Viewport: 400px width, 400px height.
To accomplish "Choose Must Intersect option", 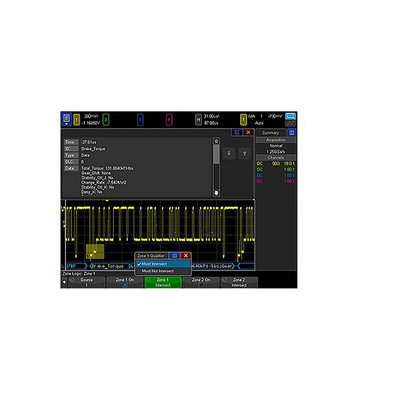I will (x=163, y=264).
